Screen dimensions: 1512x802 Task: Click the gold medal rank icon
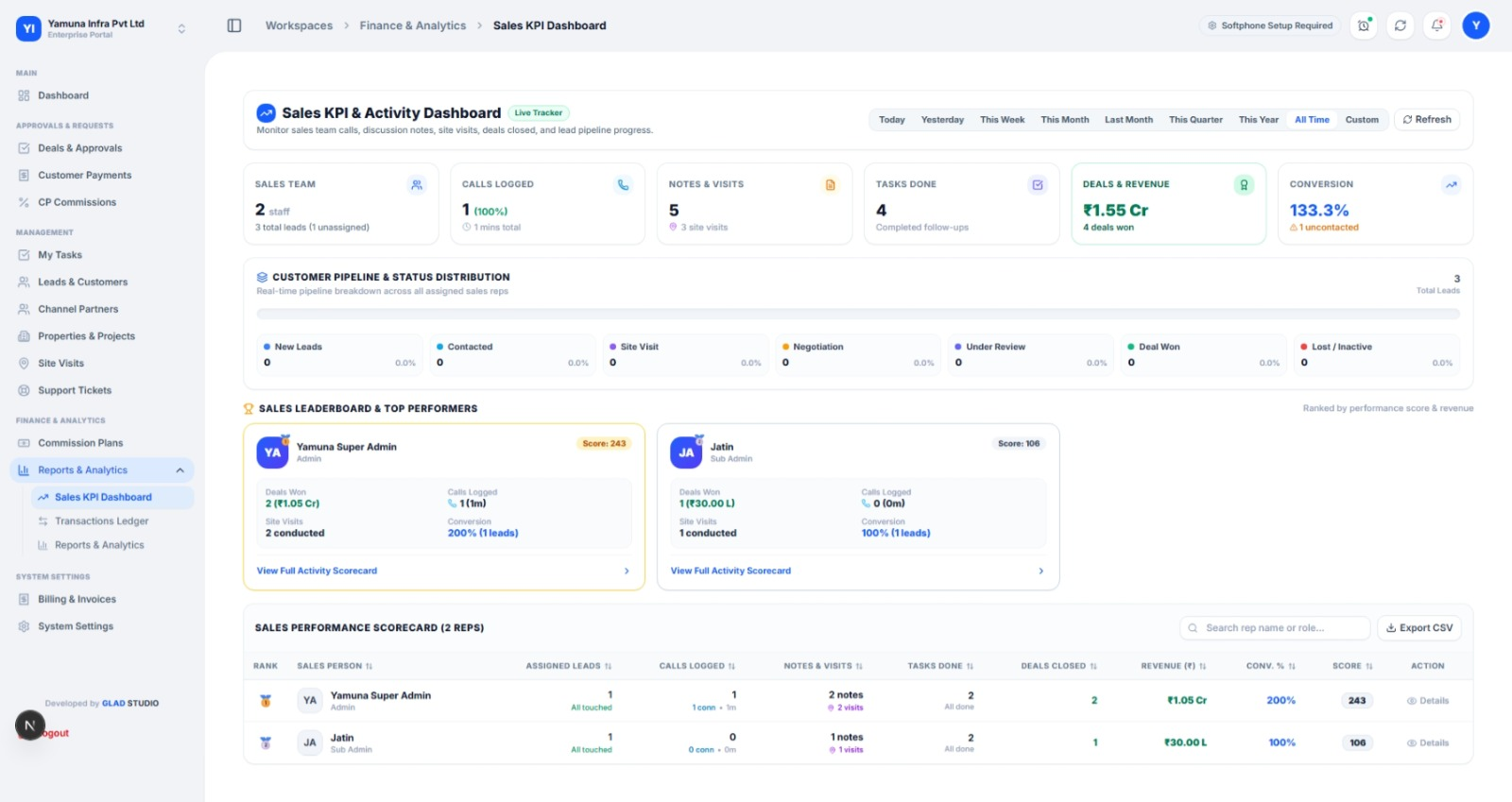[x=266, y=701]
